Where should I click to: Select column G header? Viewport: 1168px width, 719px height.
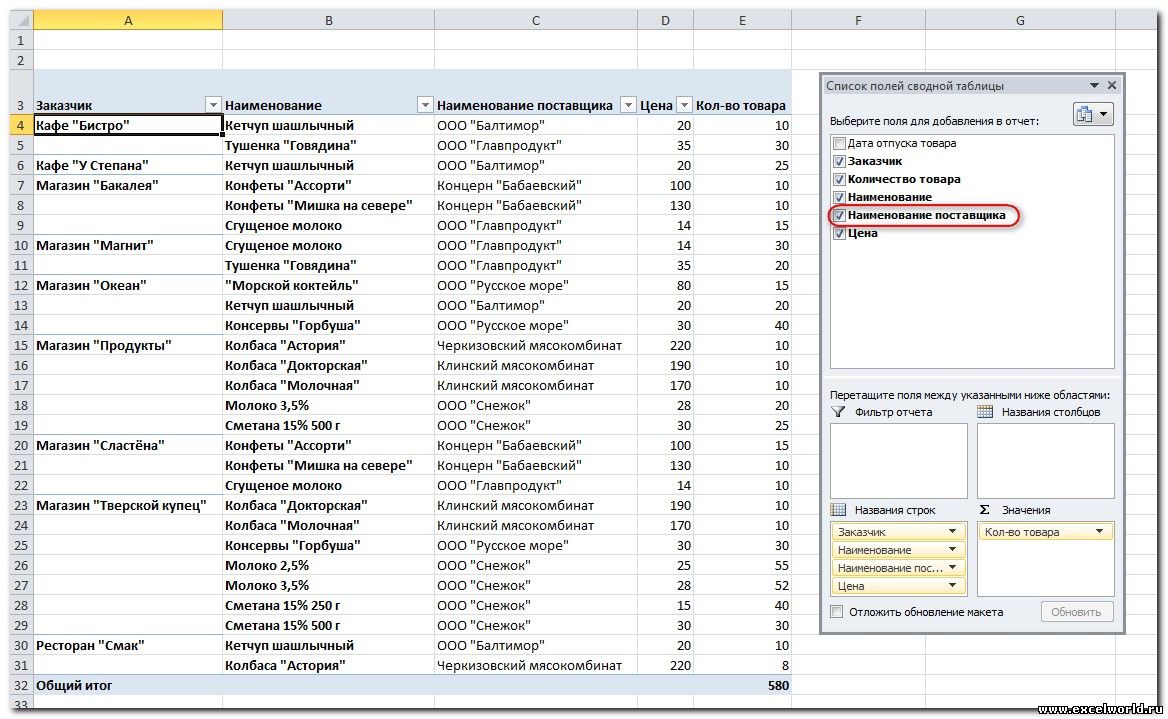tap(1020, 20)
